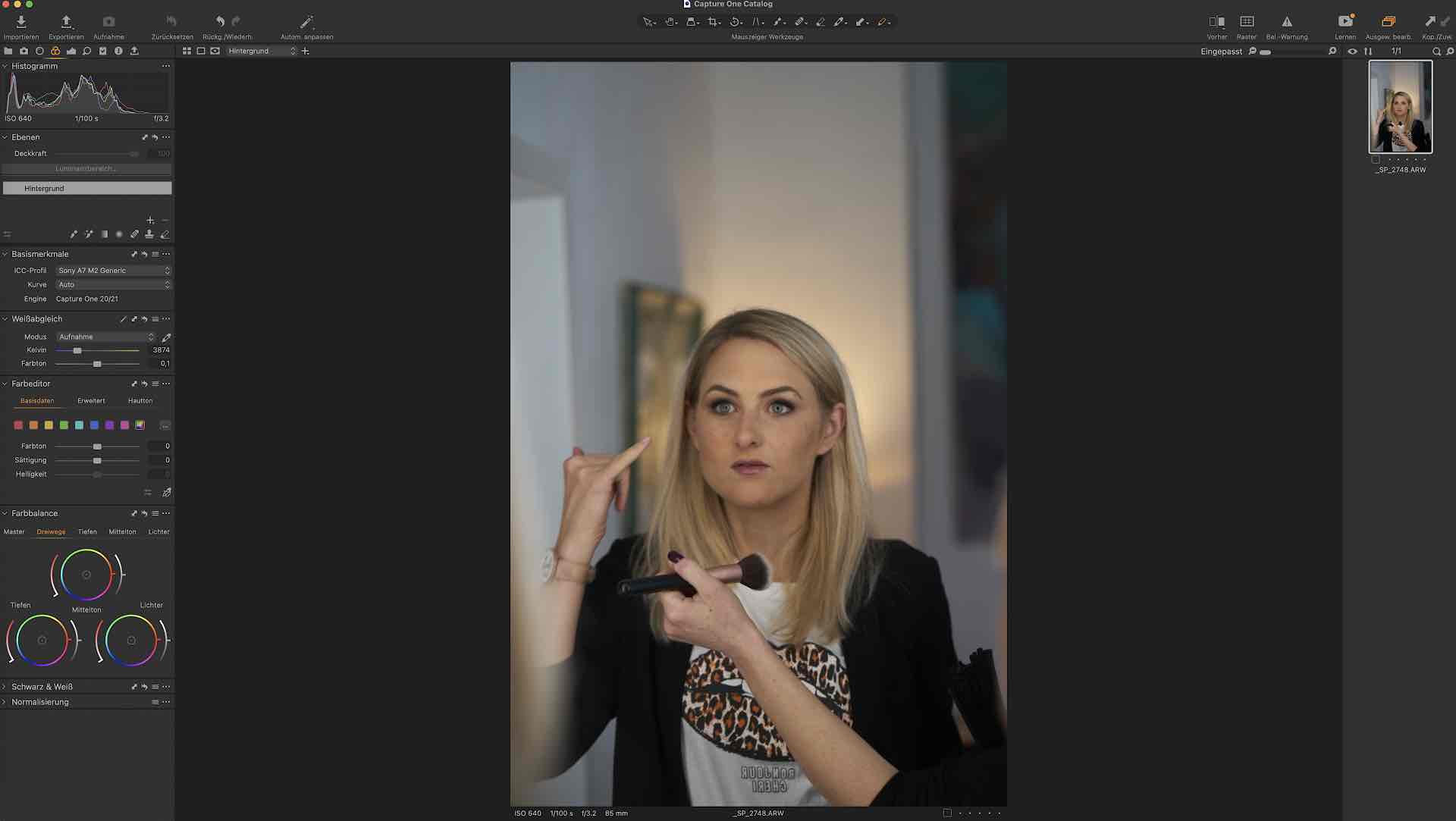Switch to Farbbalance Tiefen tab

coord(87,531)
